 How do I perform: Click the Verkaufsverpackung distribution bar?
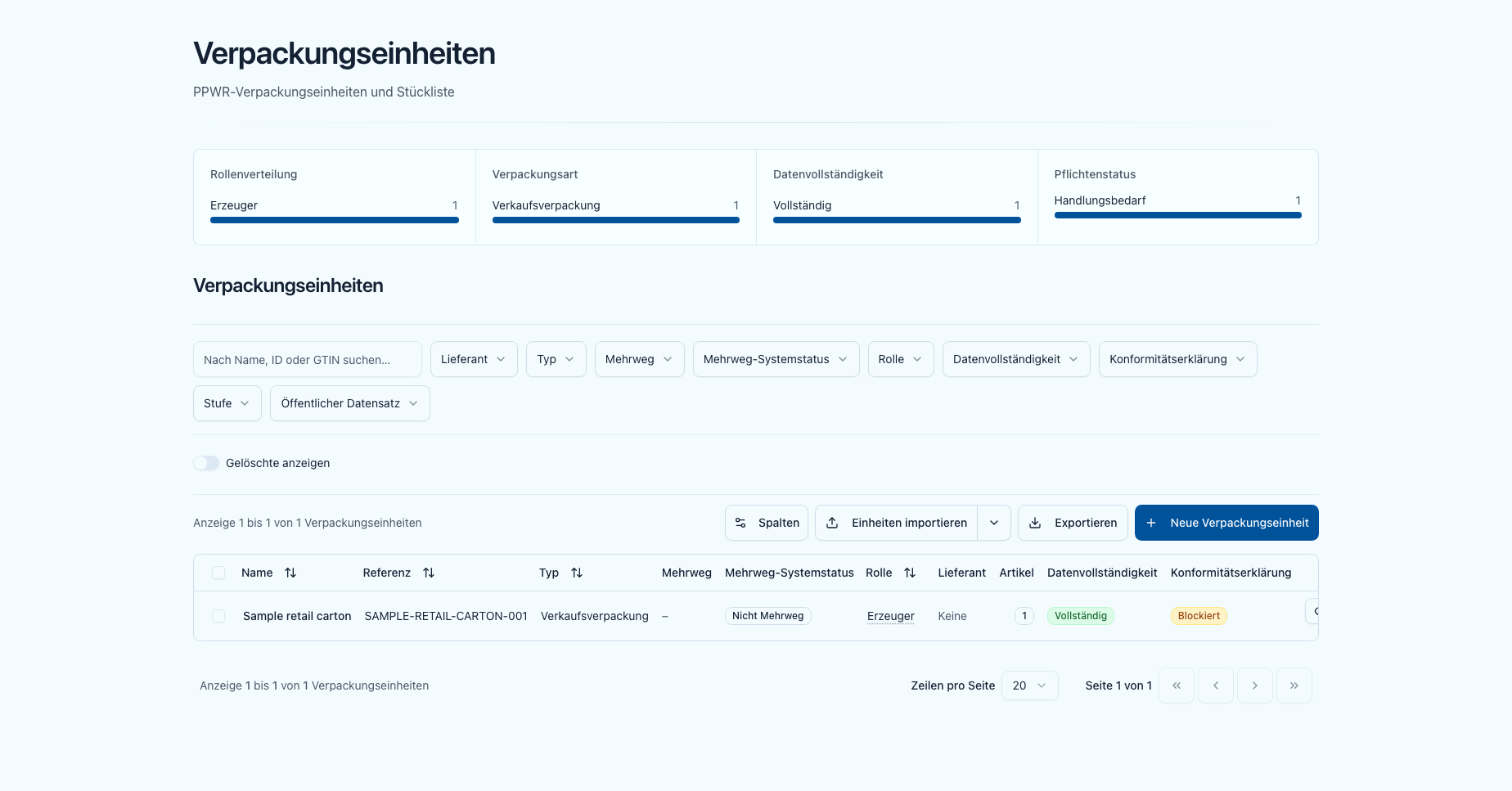click(616, 220)
